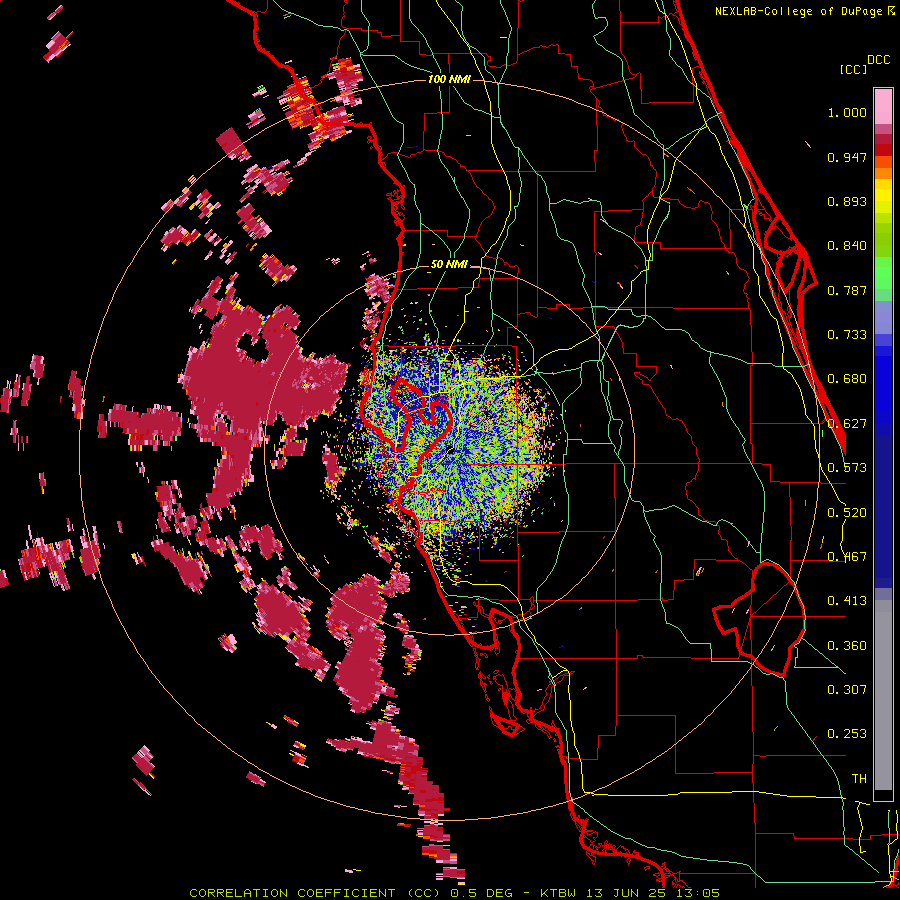
Task: Click the 0.573 legend value
Action: pos(847,468)
